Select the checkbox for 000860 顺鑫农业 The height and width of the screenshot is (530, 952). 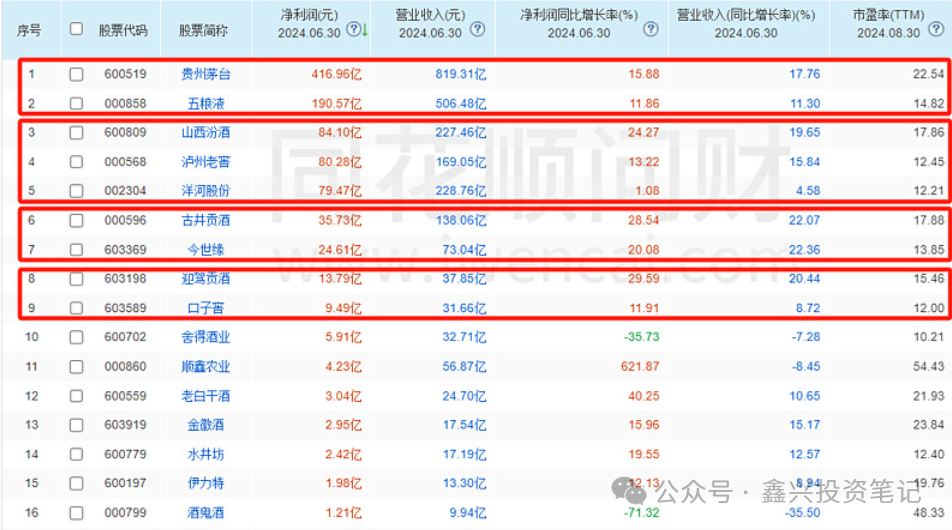tap(76, 367)
